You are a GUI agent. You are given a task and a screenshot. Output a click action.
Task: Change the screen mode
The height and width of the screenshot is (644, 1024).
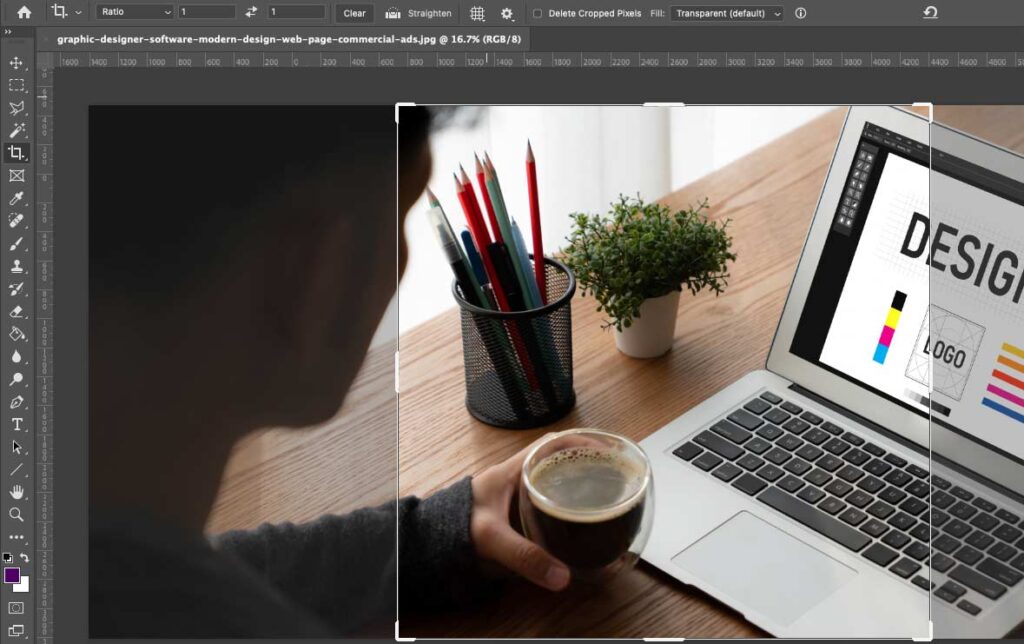coord(16,630)
